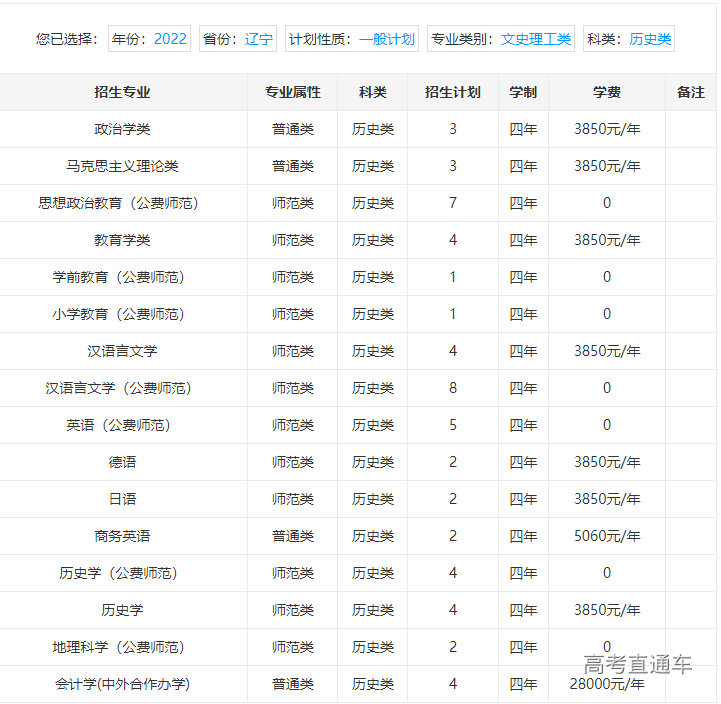Click the 5060元/年 tuition cell
This screenshot has height=704, width=721.
606,536
